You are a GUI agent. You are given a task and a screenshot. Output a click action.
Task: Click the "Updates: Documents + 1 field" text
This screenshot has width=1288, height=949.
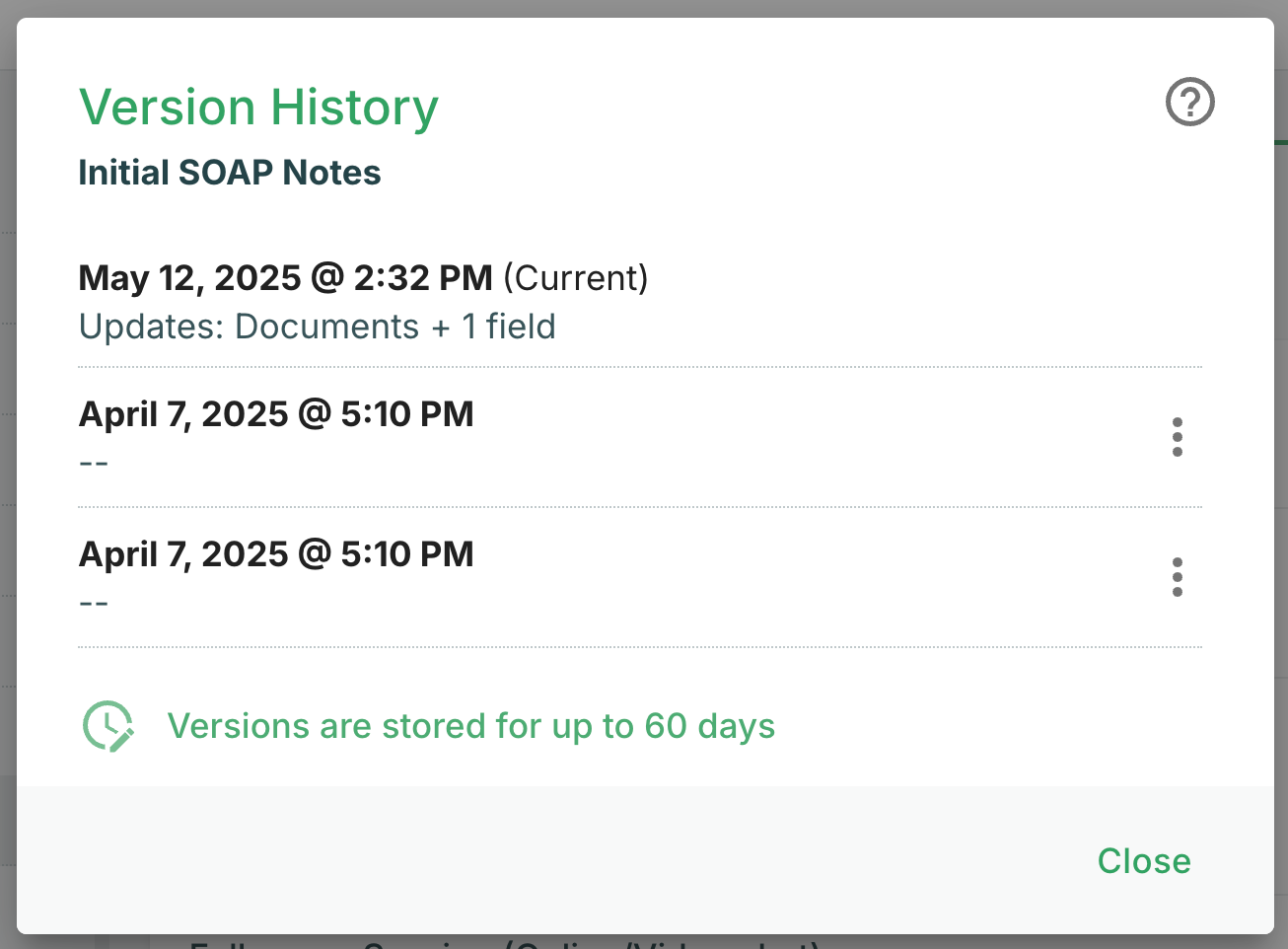coord(317,327)
